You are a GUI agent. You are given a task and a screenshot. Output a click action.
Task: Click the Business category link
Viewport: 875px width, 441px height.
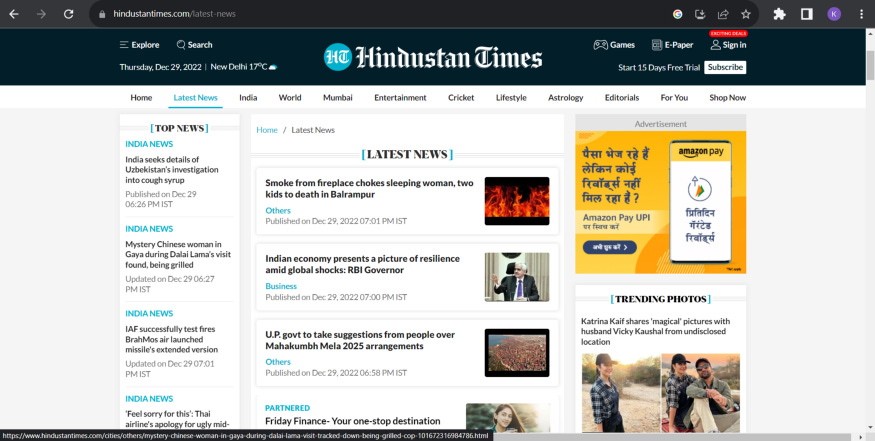tap(281, 286)
